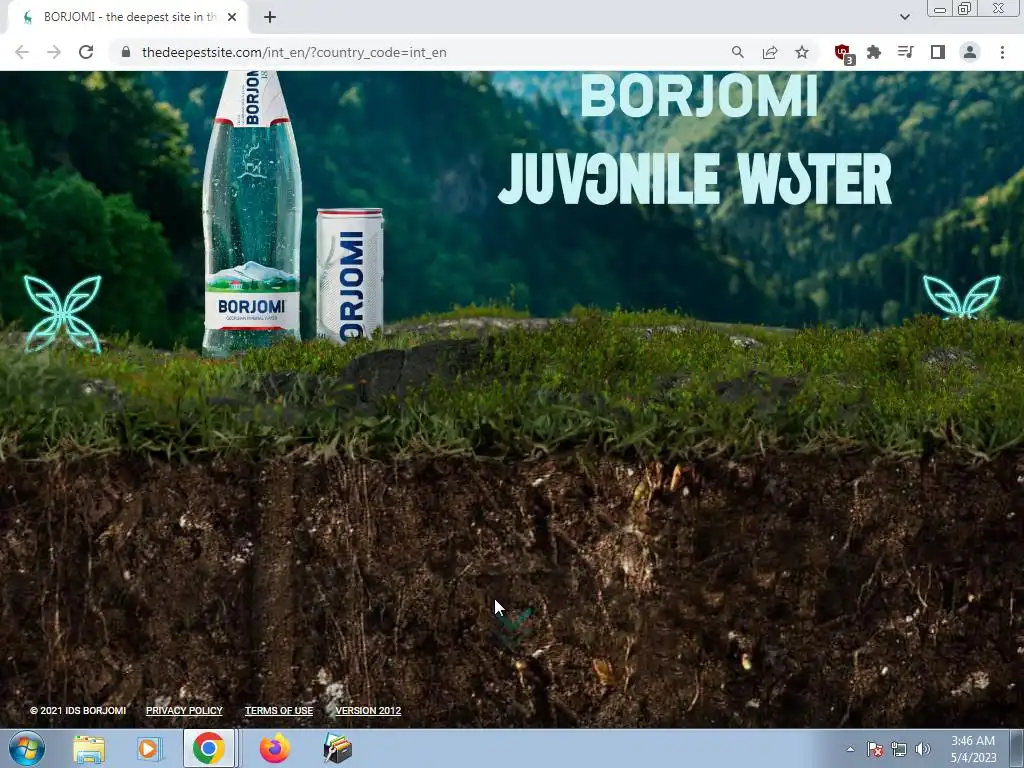Open the Chrome profile avatar
Image resolution: width=1024 pixels, height=768 pixels.
click(x=970, y=52)
